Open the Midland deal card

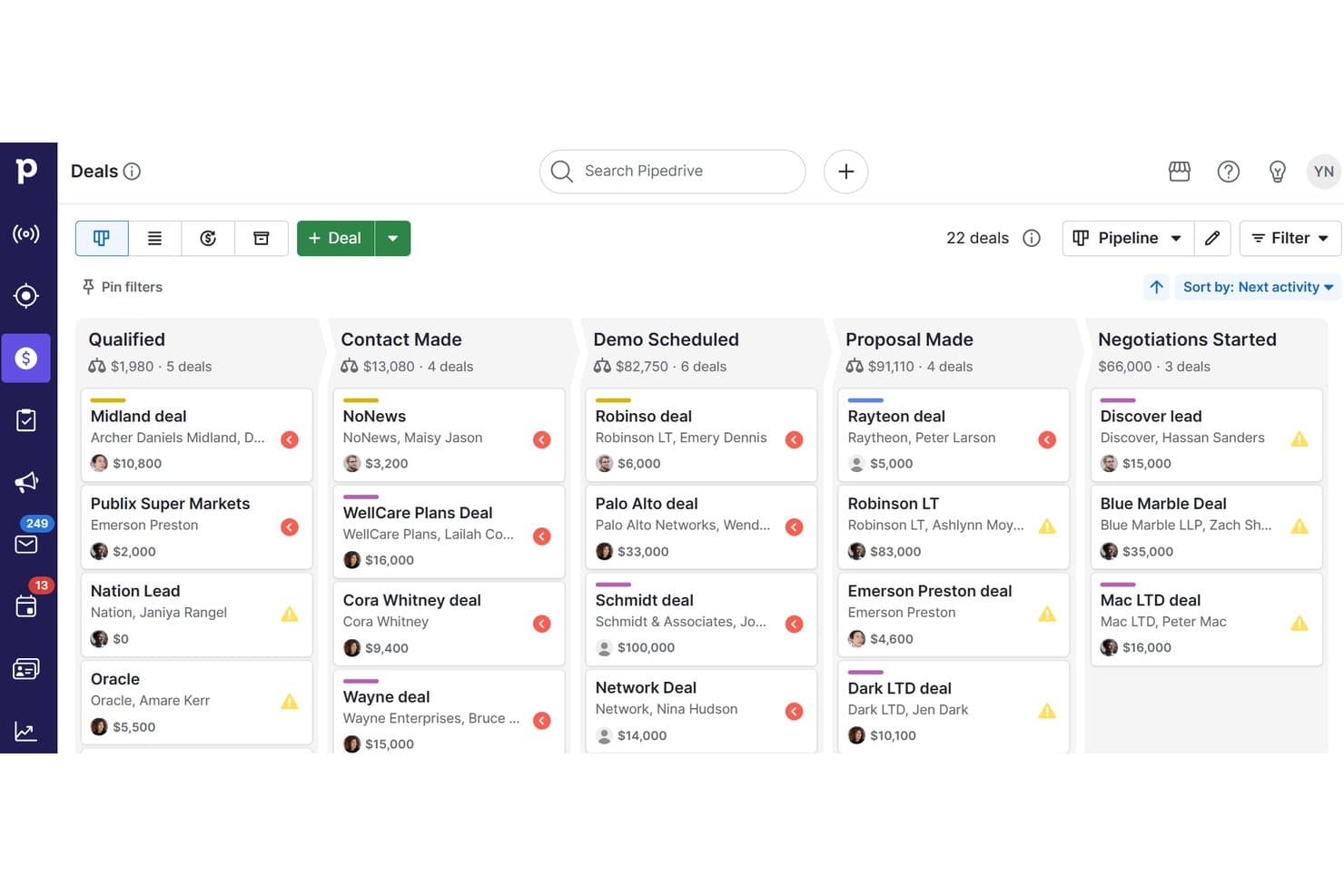[x=196, y=435]
